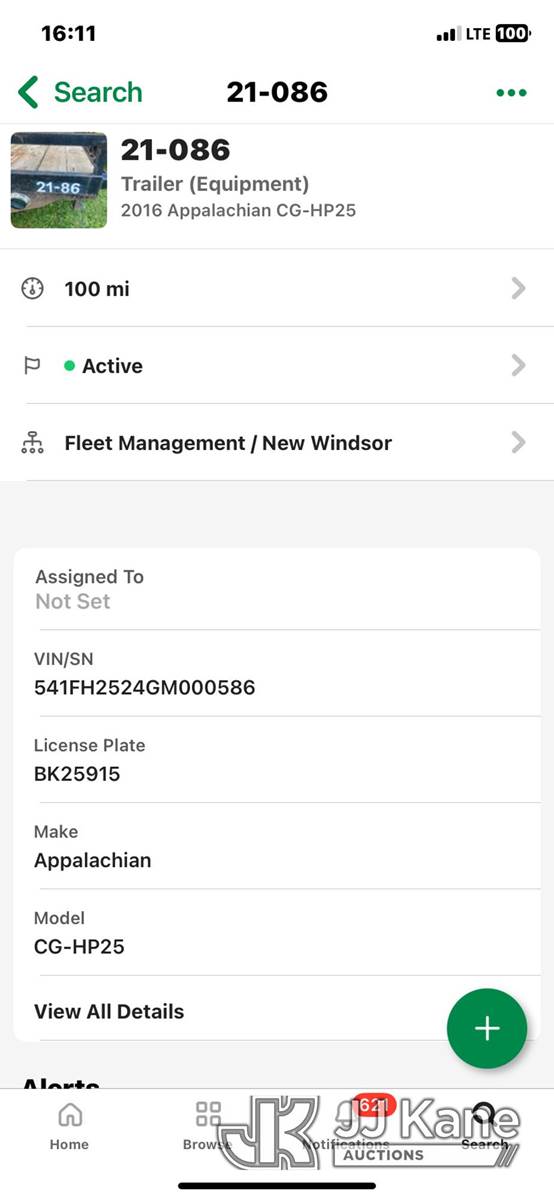Open the Home tab icon
This screenshot has width=554, height=1200.
pyautogui.click(x=69, y=1115)
